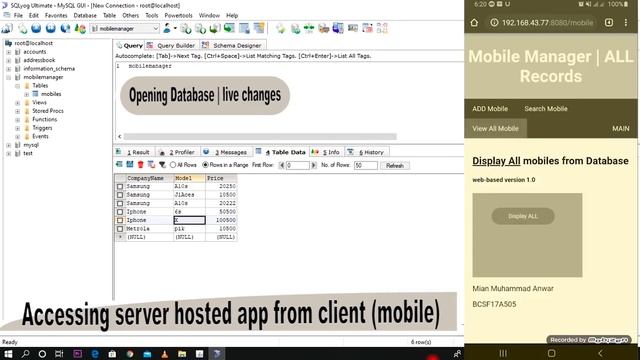The height and width of the screenshot is (360, 640).
Task: Expand the mobiles table node
Action: tap(27, 94)
